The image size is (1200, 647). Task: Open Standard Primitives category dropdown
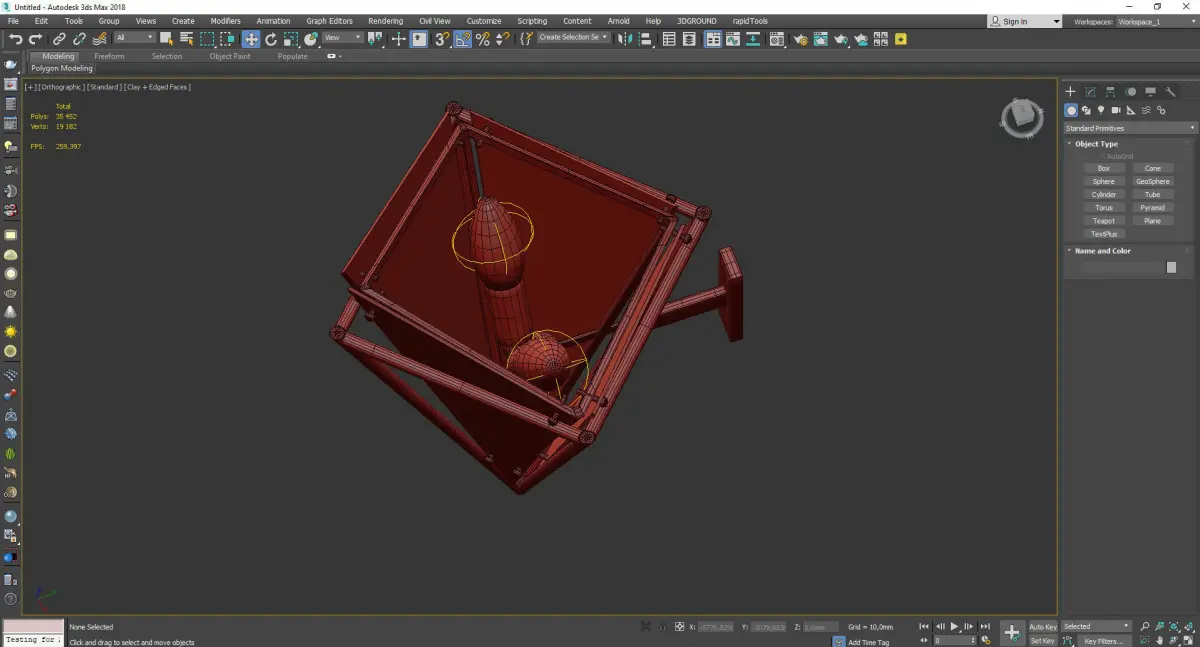point(1130,128)
